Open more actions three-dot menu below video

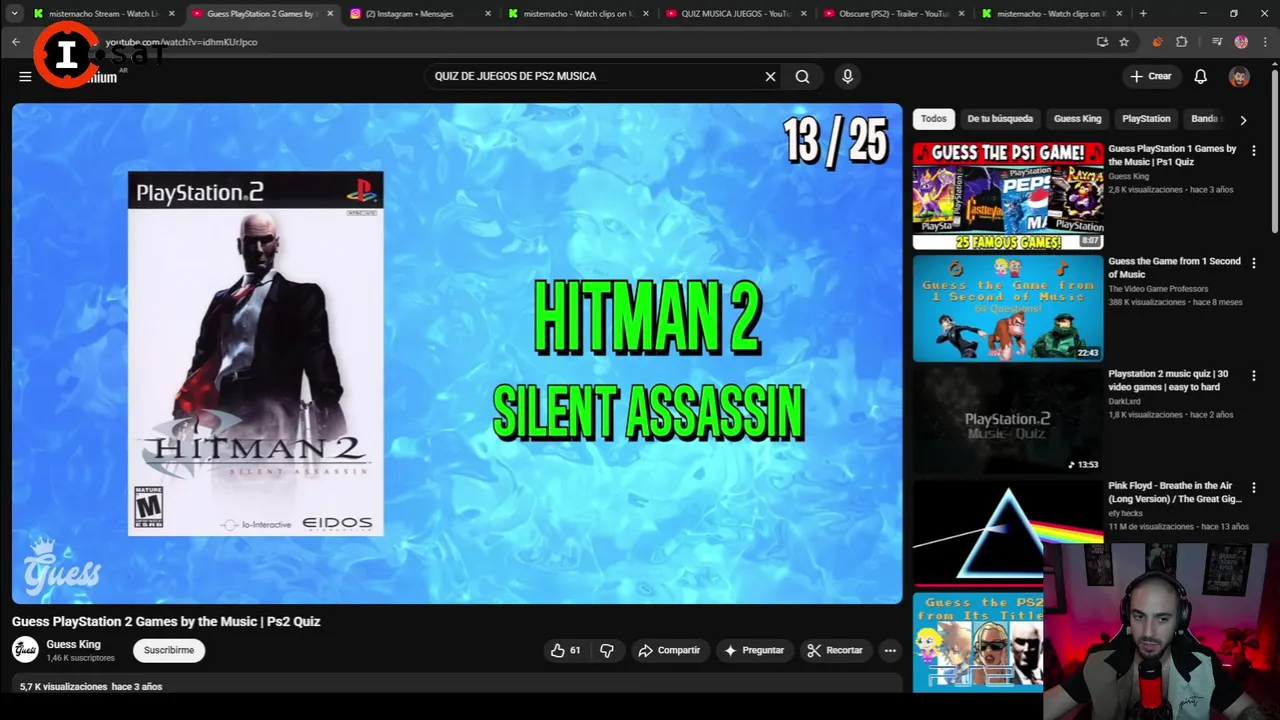click(x=890, y=650)
